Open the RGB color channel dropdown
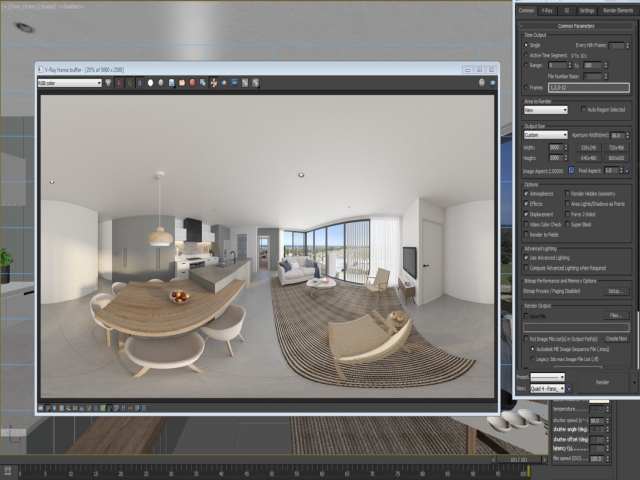The width and height of the screenshot is (640, 480). coord(69,83)
